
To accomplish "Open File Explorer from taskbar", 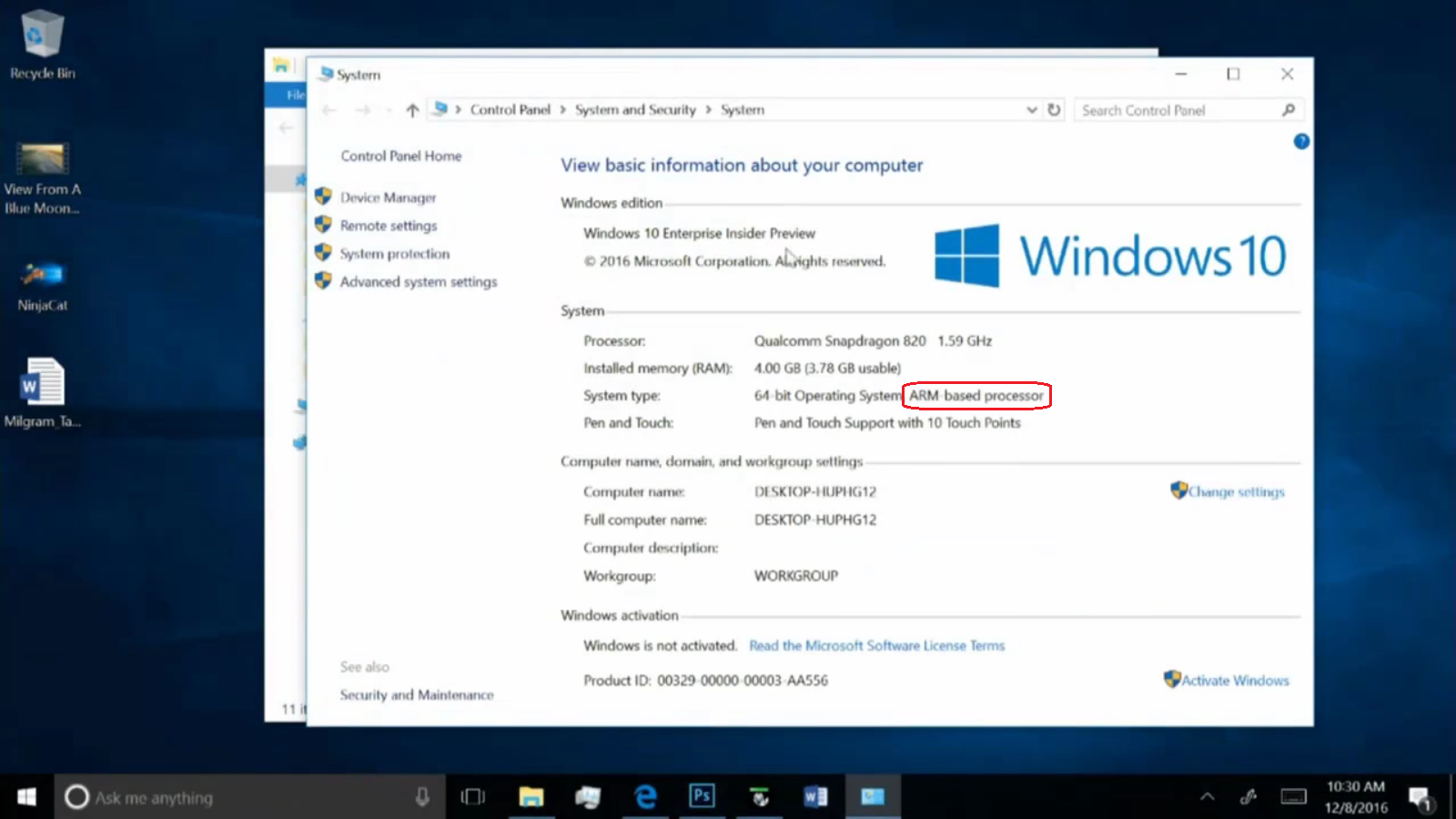I will click(531, 797).
